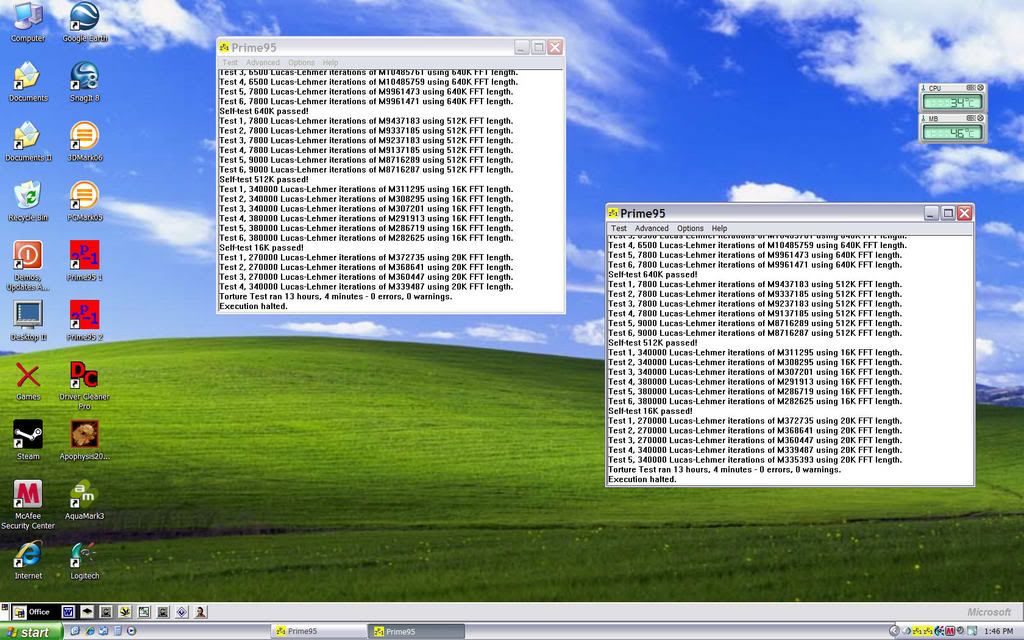Click the McAfee tray icon
The image size is (1024, 640).
950,631
